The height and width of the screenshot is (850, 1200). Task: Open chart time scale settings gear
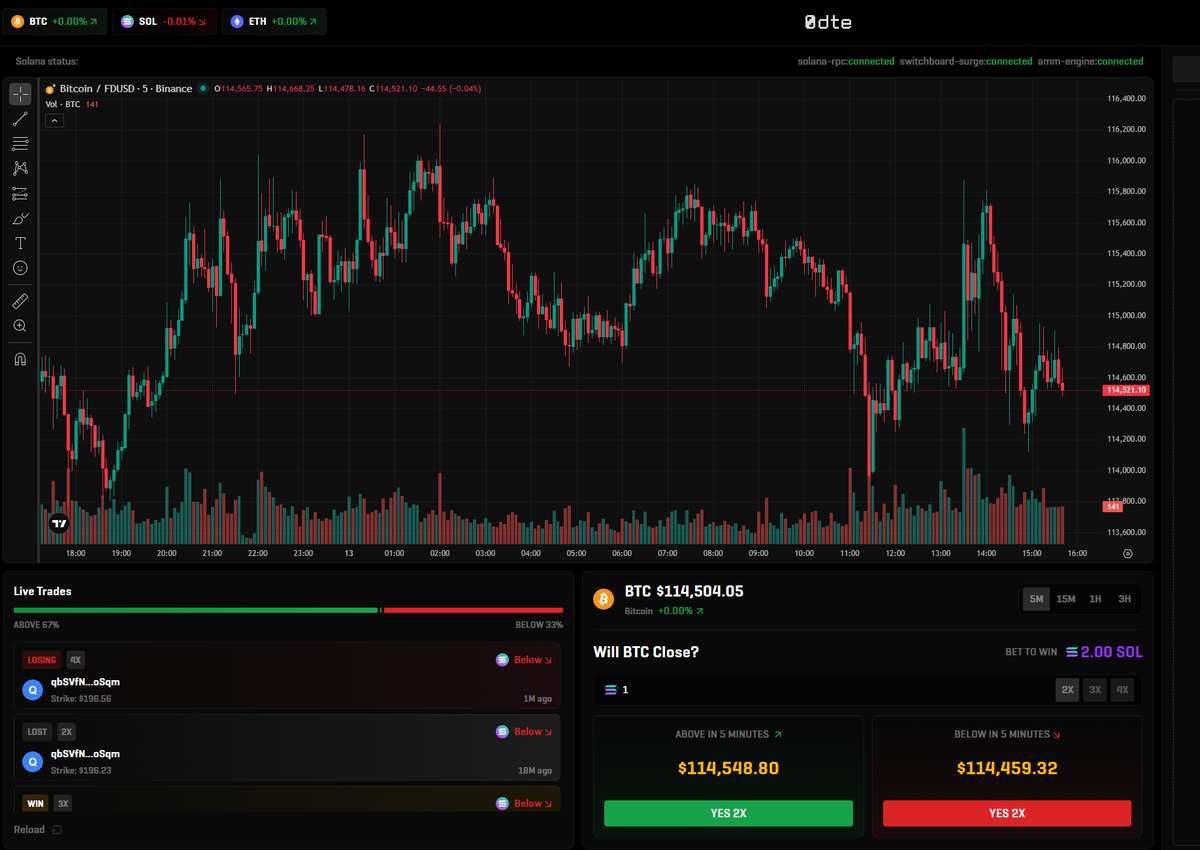point(1128,553)
